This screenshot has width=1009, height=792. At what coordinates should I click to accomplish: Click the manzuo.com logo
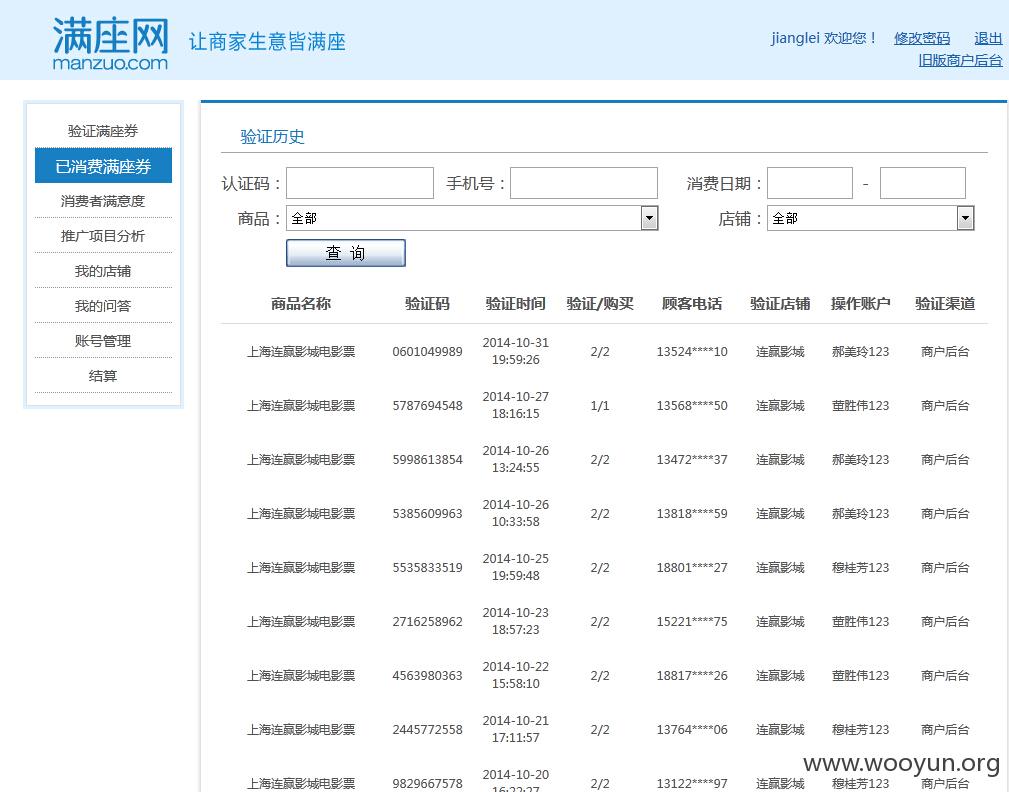tap(110, 43)
